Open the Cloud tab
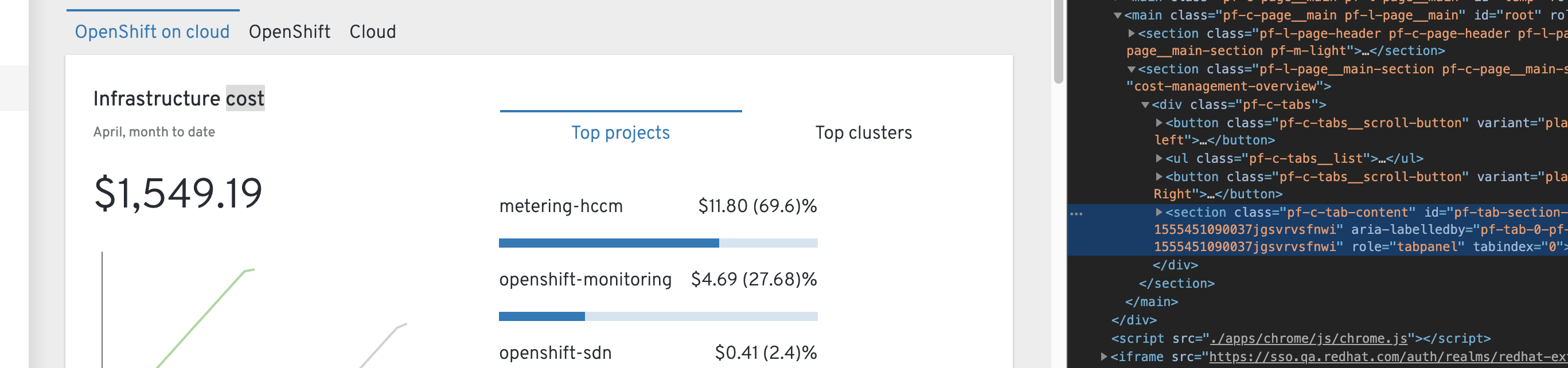The image size is (1568, 368). click(x=373, y=32)
